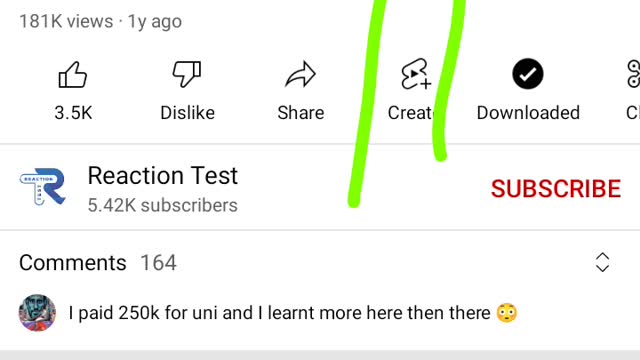Expand description via 181K views text

coord(66,21)
